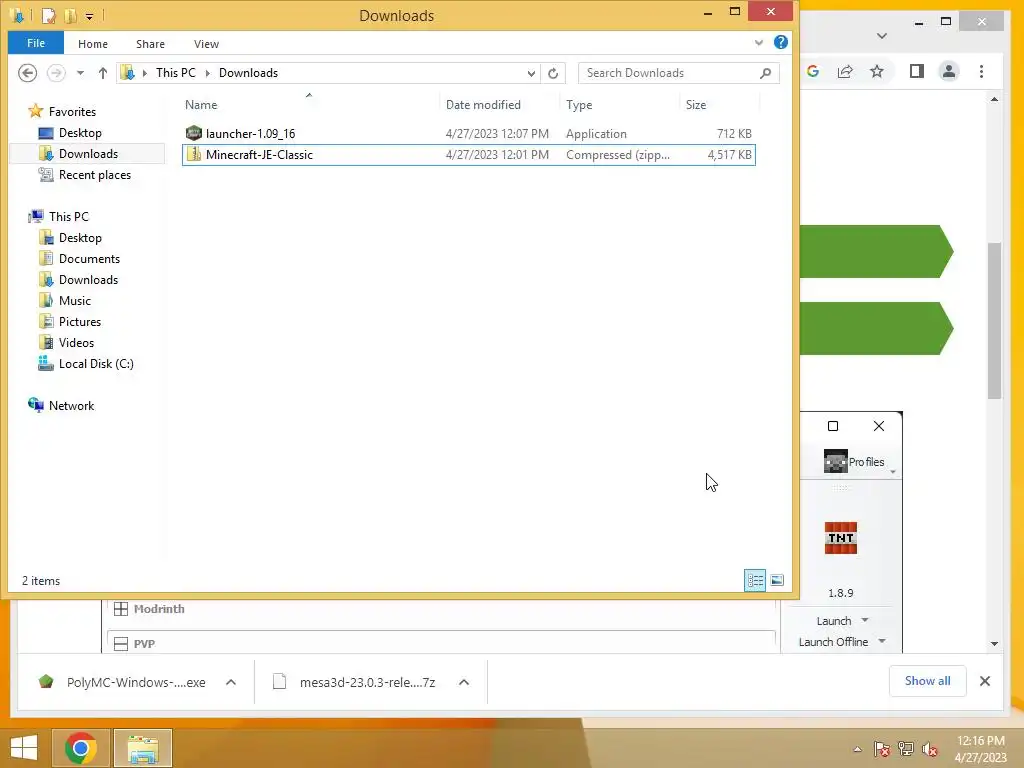Open Local Disk (C:)
The height and width of the screenshot is (768, 1024).
tap(96, 364)
